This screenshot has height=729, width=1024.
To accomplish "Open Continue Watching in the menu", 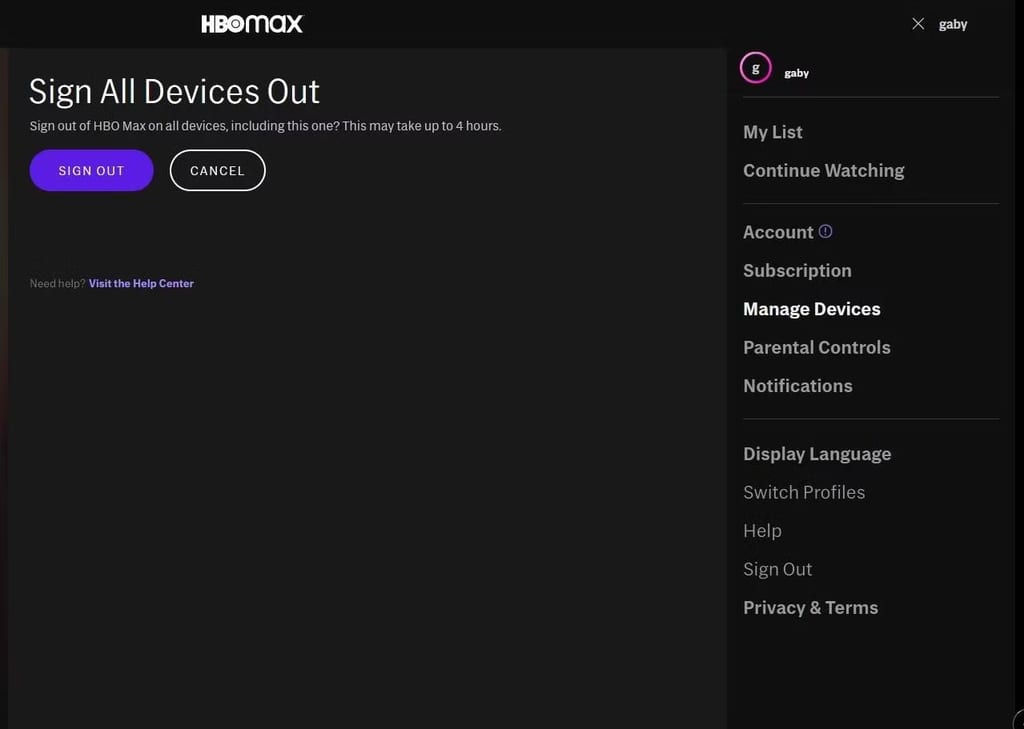I will point(824,170).
